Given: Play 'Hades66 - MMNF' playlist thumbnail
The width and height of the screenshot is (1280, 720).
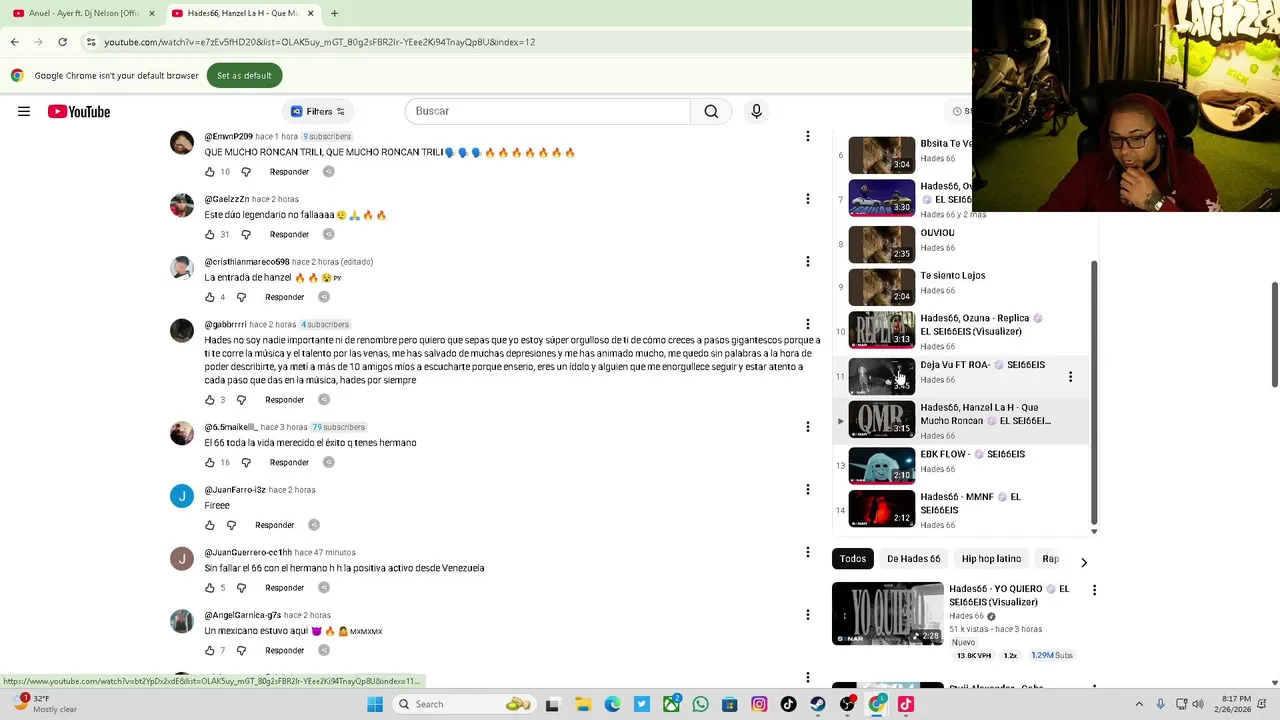Looking at the screenshot, I should point(882,509).
